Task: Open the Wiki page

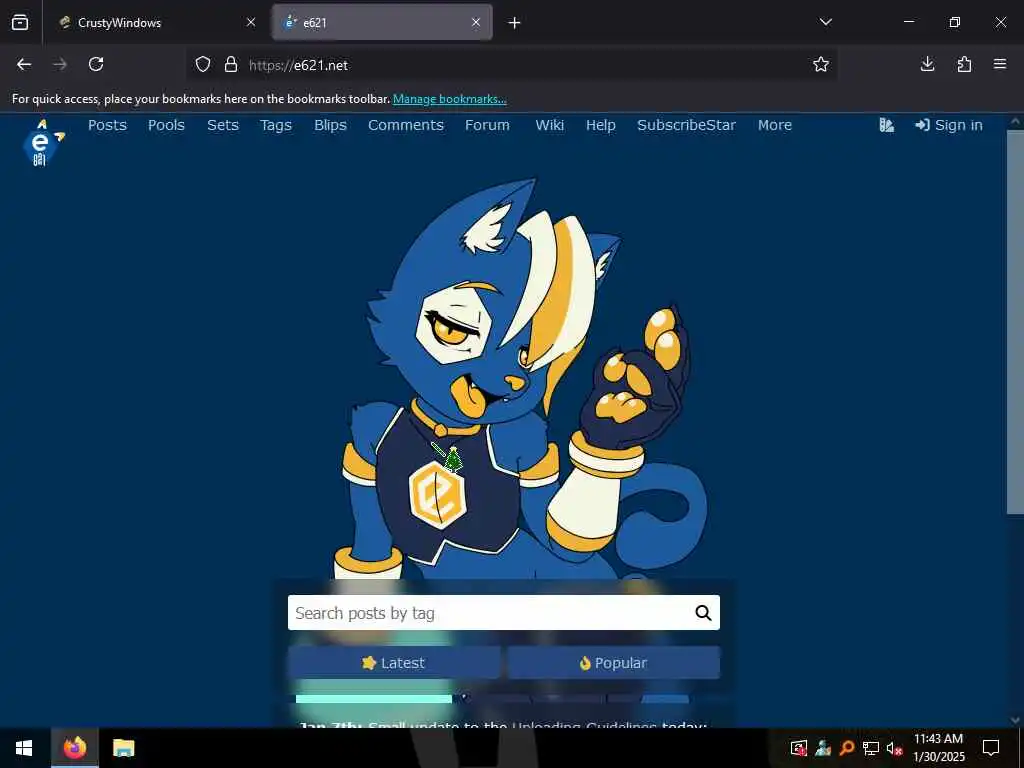Action: click(x=549, y=125)
